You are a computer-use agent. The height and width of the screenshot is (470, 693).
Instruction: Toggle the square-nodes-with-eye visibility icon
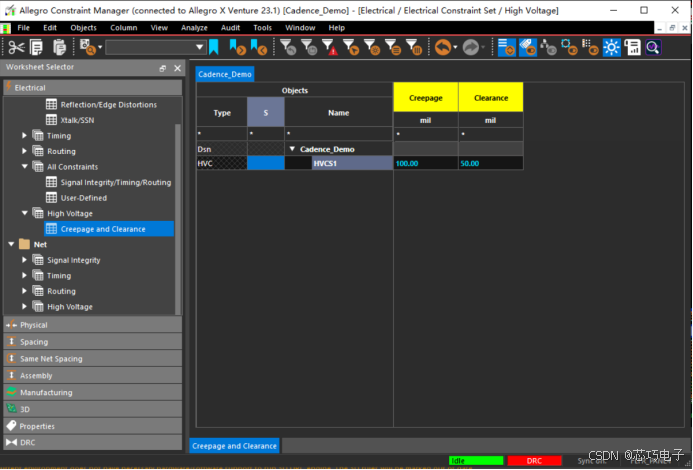point(569,47)
